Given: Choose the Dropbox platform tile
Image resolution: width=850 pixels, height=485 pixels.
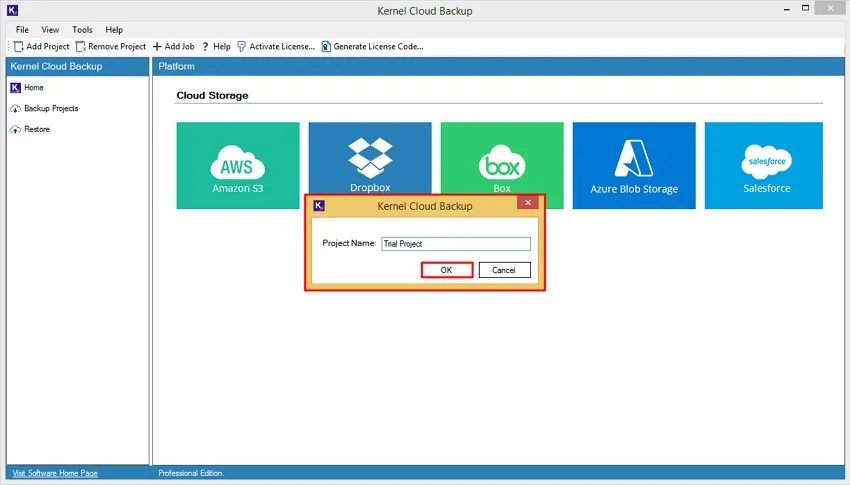Looking at the screenshot, I should pos(370,158).
